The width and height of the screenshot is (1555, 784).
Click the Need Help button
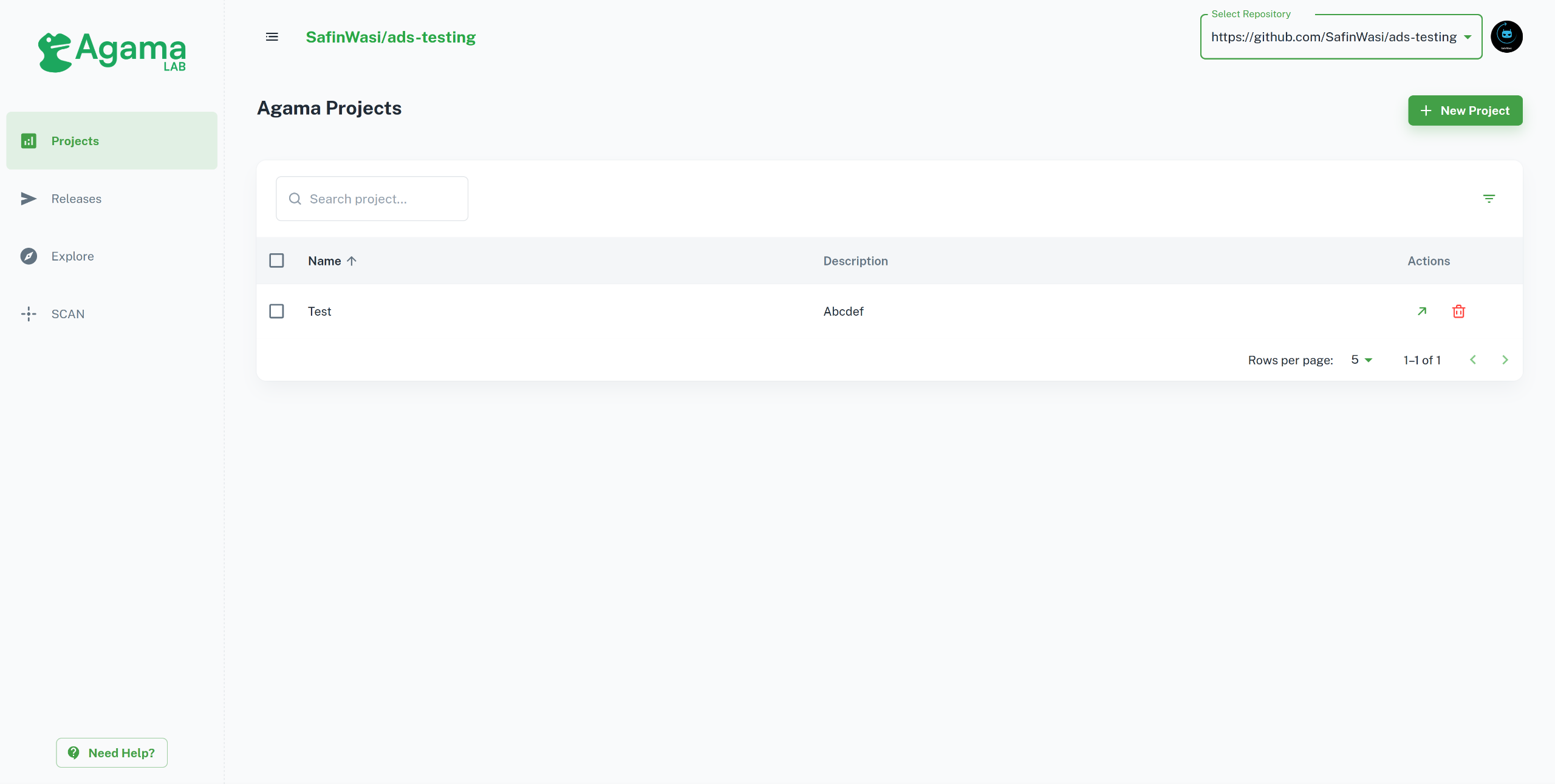112,752
